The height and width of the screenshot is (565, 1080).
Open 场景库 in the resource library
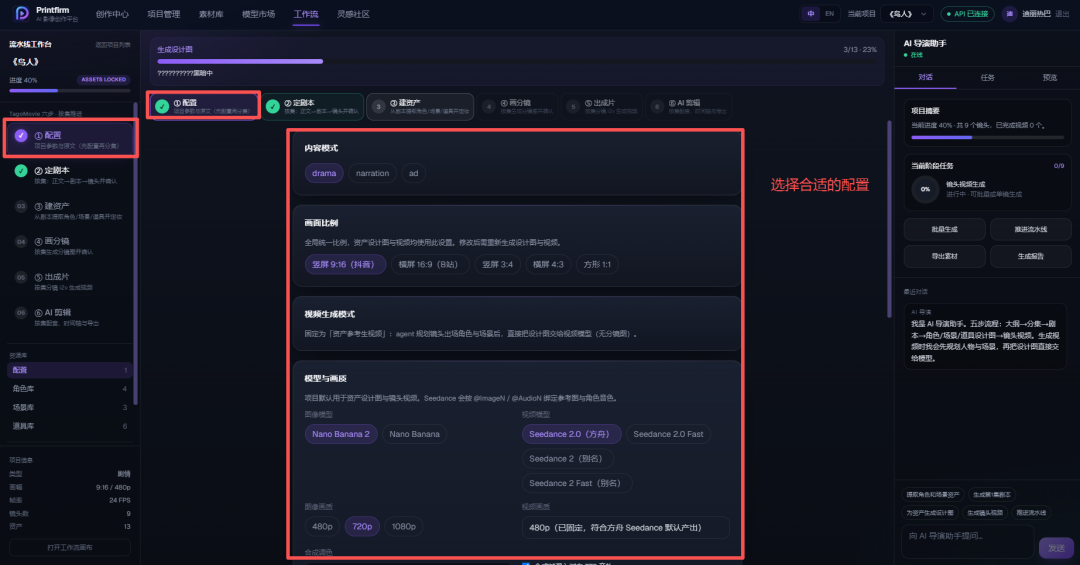pyautogui.click(x=70, y=407)
